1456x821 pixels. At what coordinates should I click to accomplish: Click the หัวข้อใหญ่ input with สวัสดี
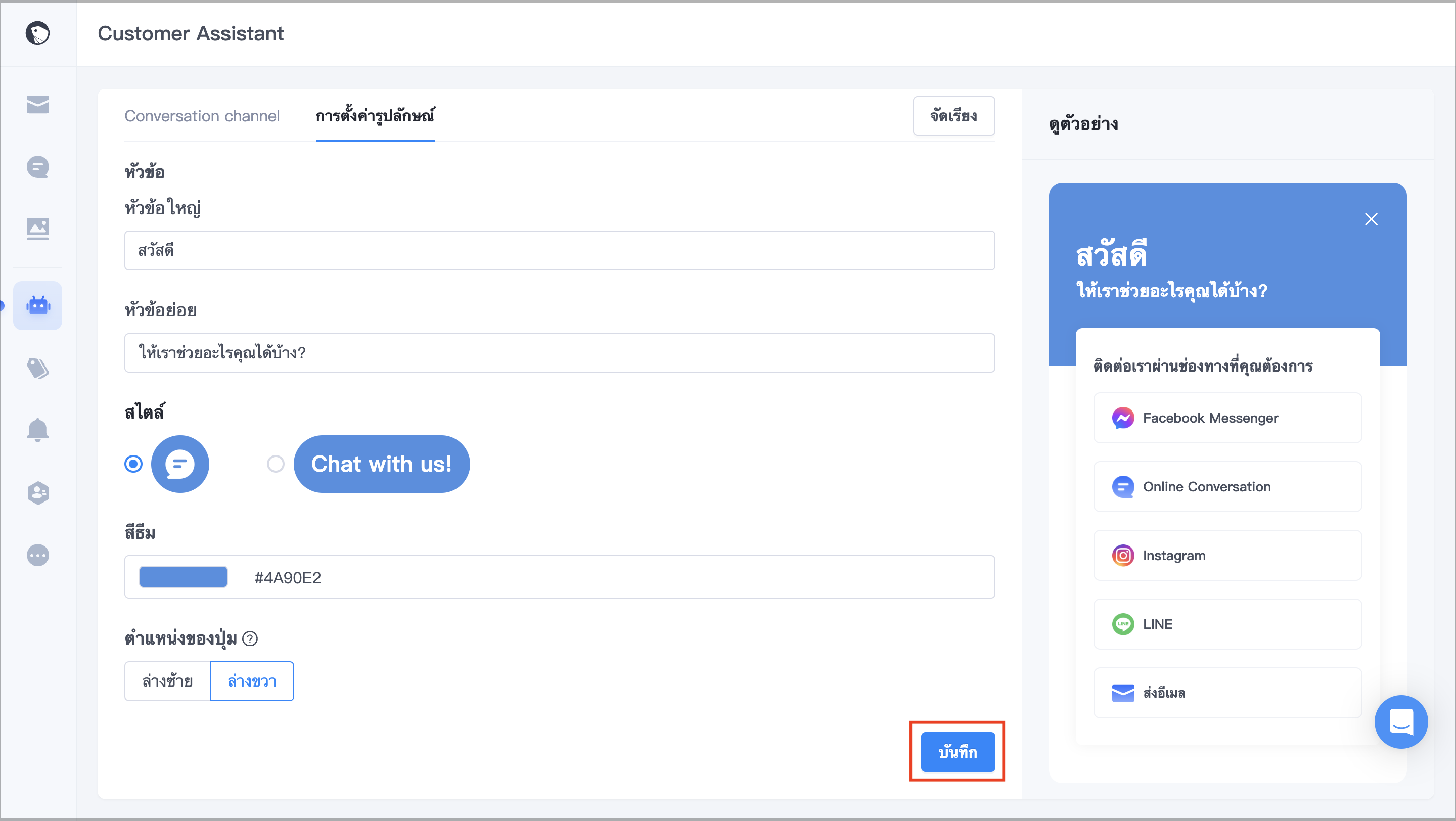point(559,250)
